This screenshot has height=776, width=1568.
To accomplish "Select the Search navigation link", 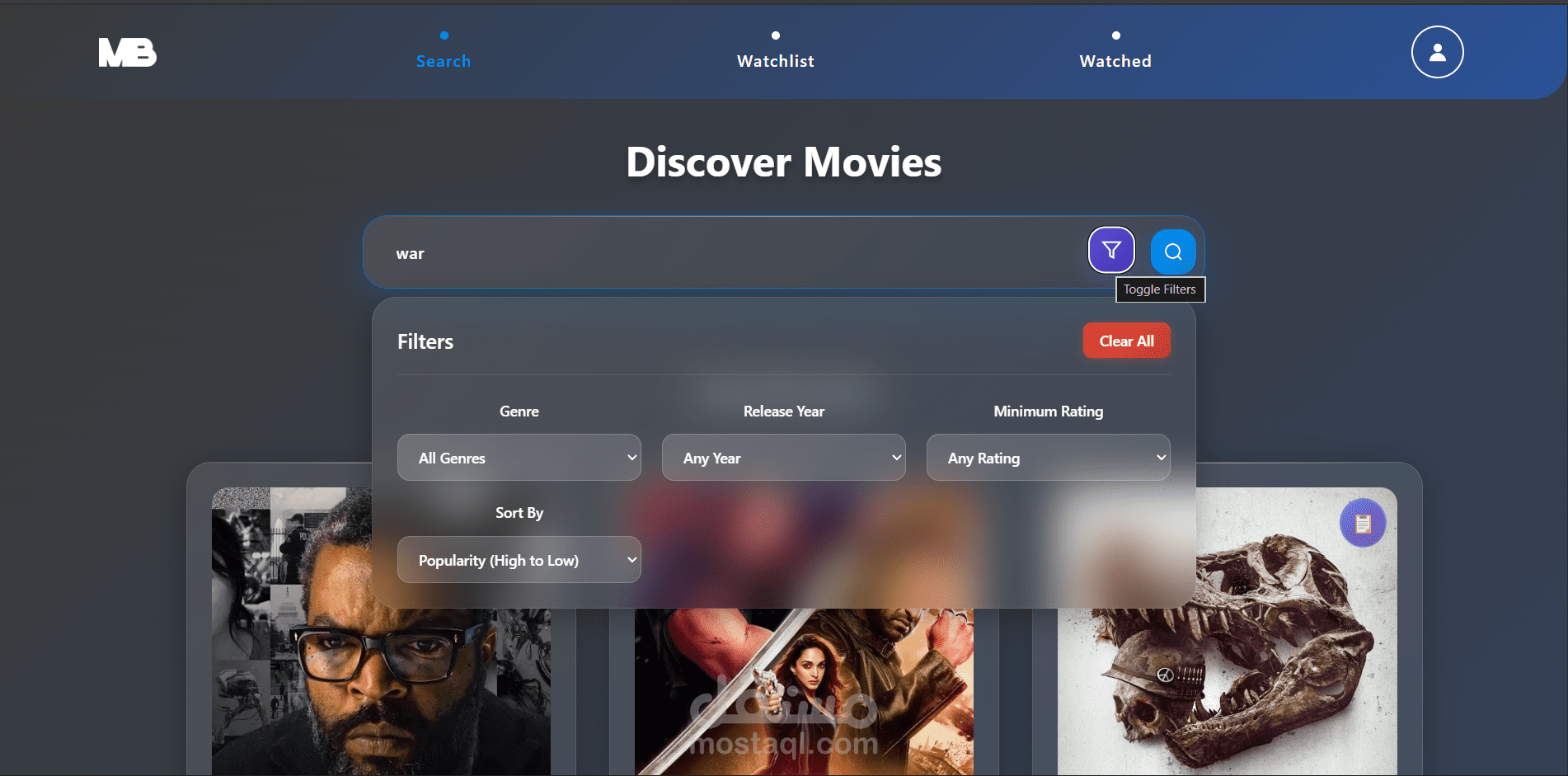I will [444, 60].
